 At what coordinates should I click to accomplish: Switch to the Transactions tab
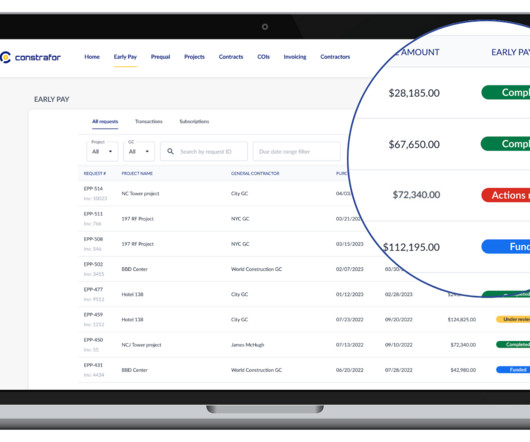click(x=149, y=121)
